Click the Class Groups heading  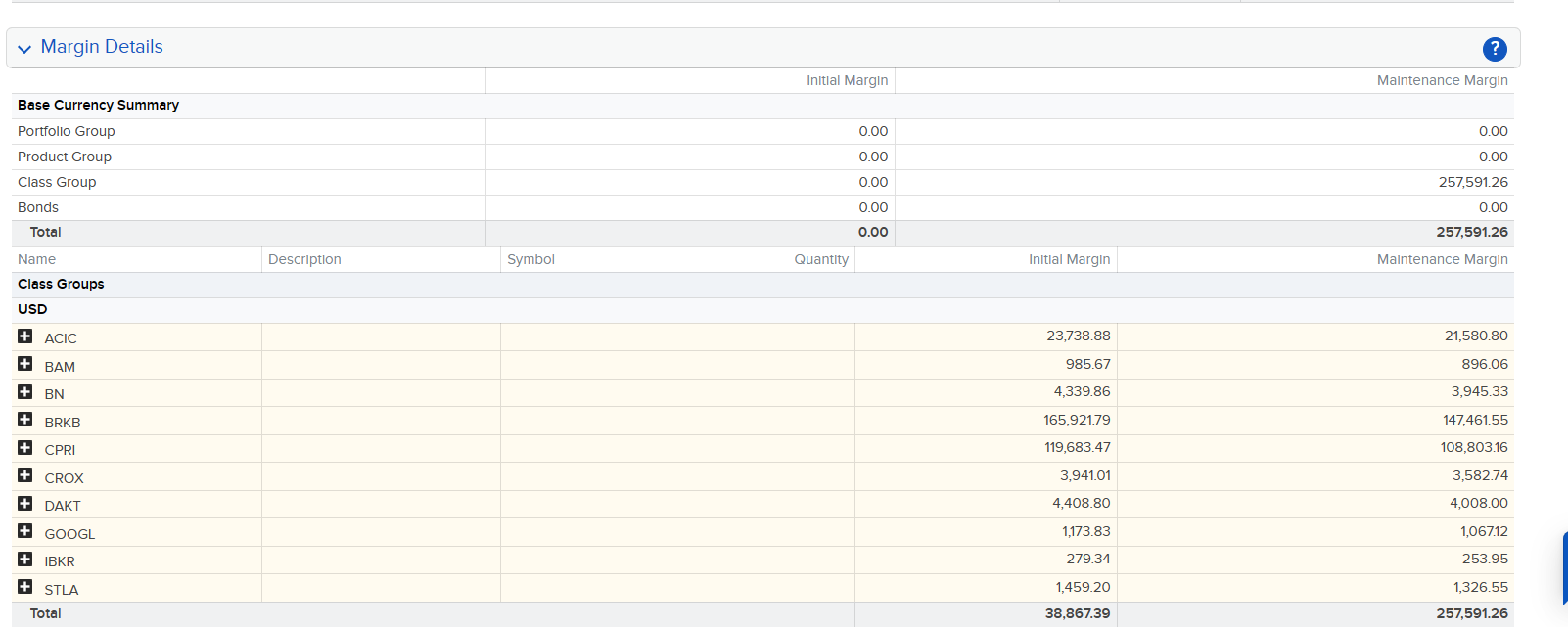click(61, 284)
